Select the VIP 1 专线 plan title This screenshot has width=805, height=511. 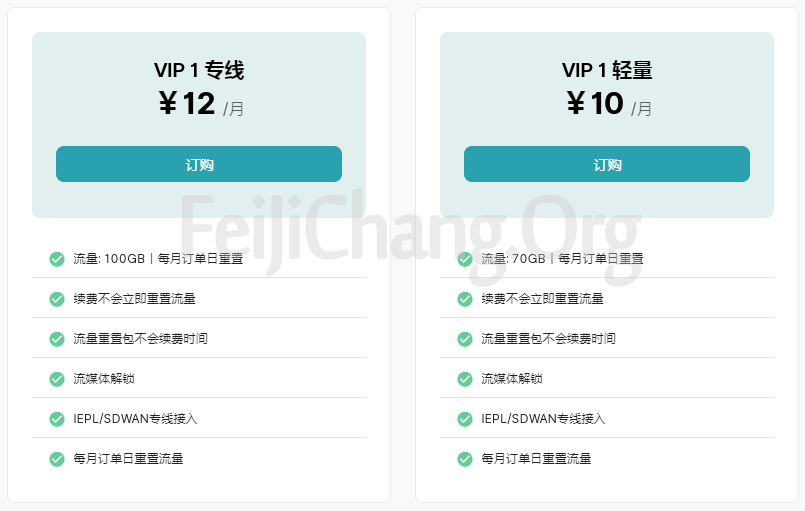point(199,70)
